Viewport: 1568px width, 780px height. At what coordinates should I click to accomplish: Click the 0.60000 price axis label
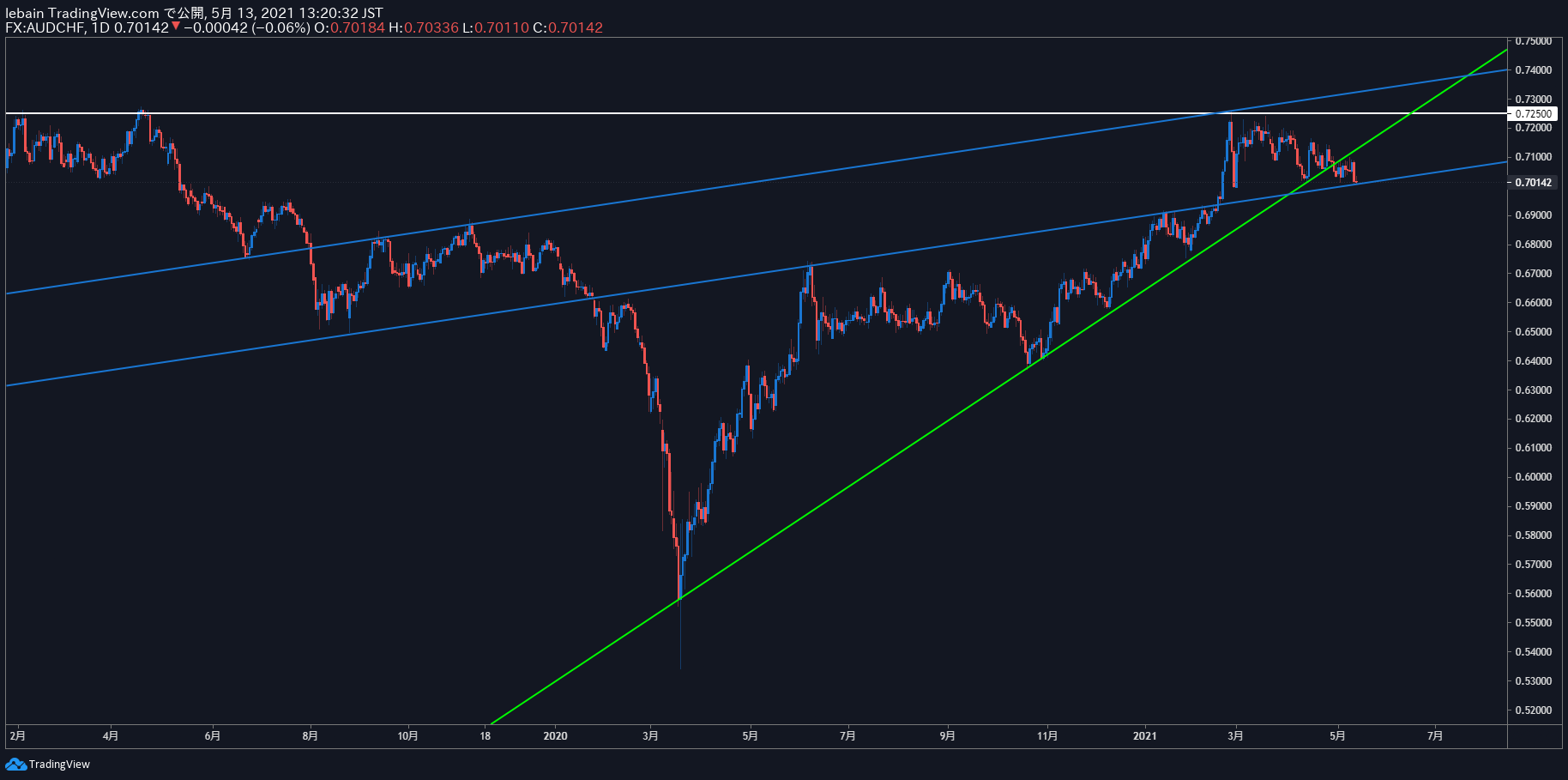(1533, 477)
